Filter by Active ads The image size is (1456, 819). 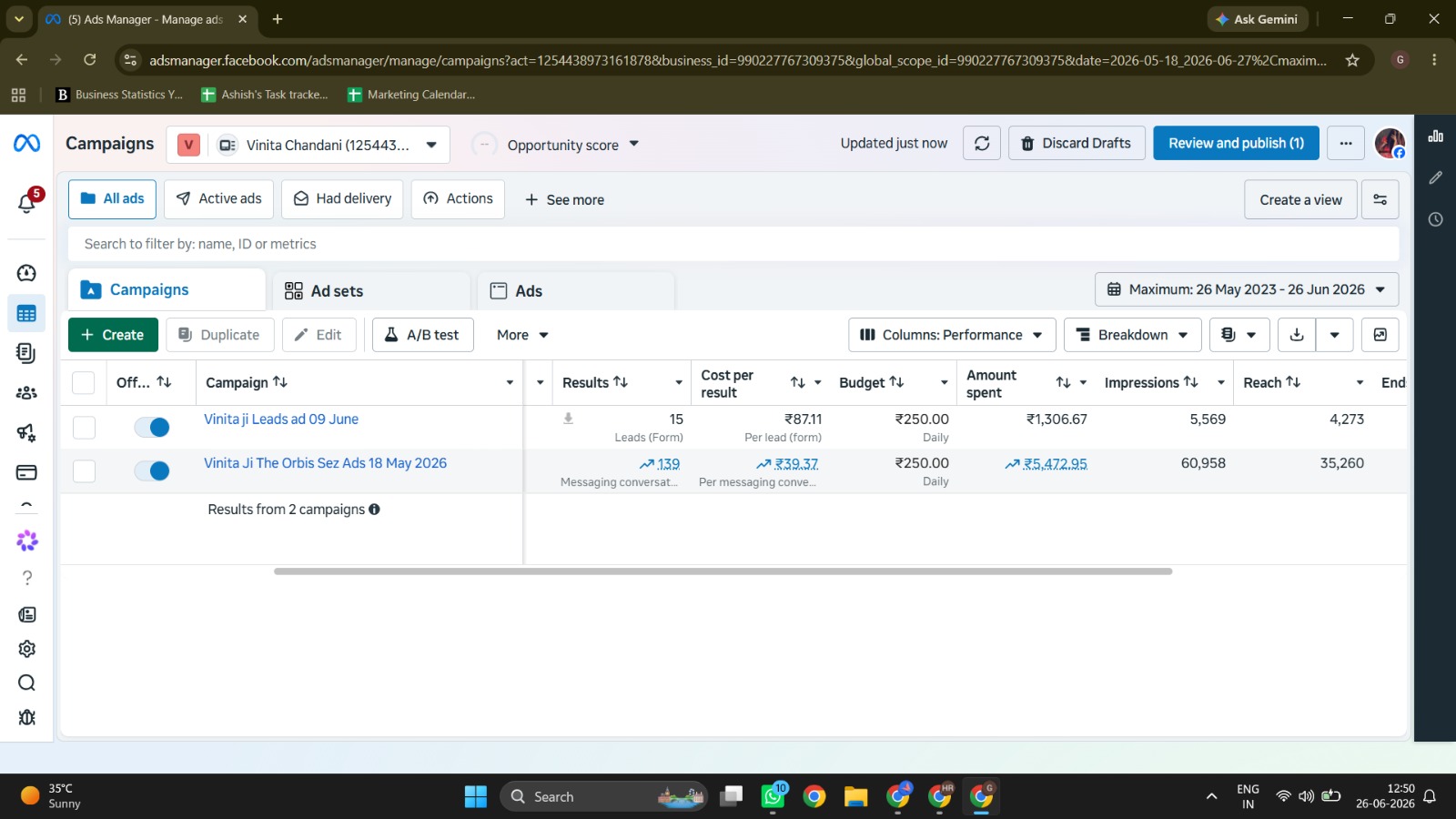point(218,198)
